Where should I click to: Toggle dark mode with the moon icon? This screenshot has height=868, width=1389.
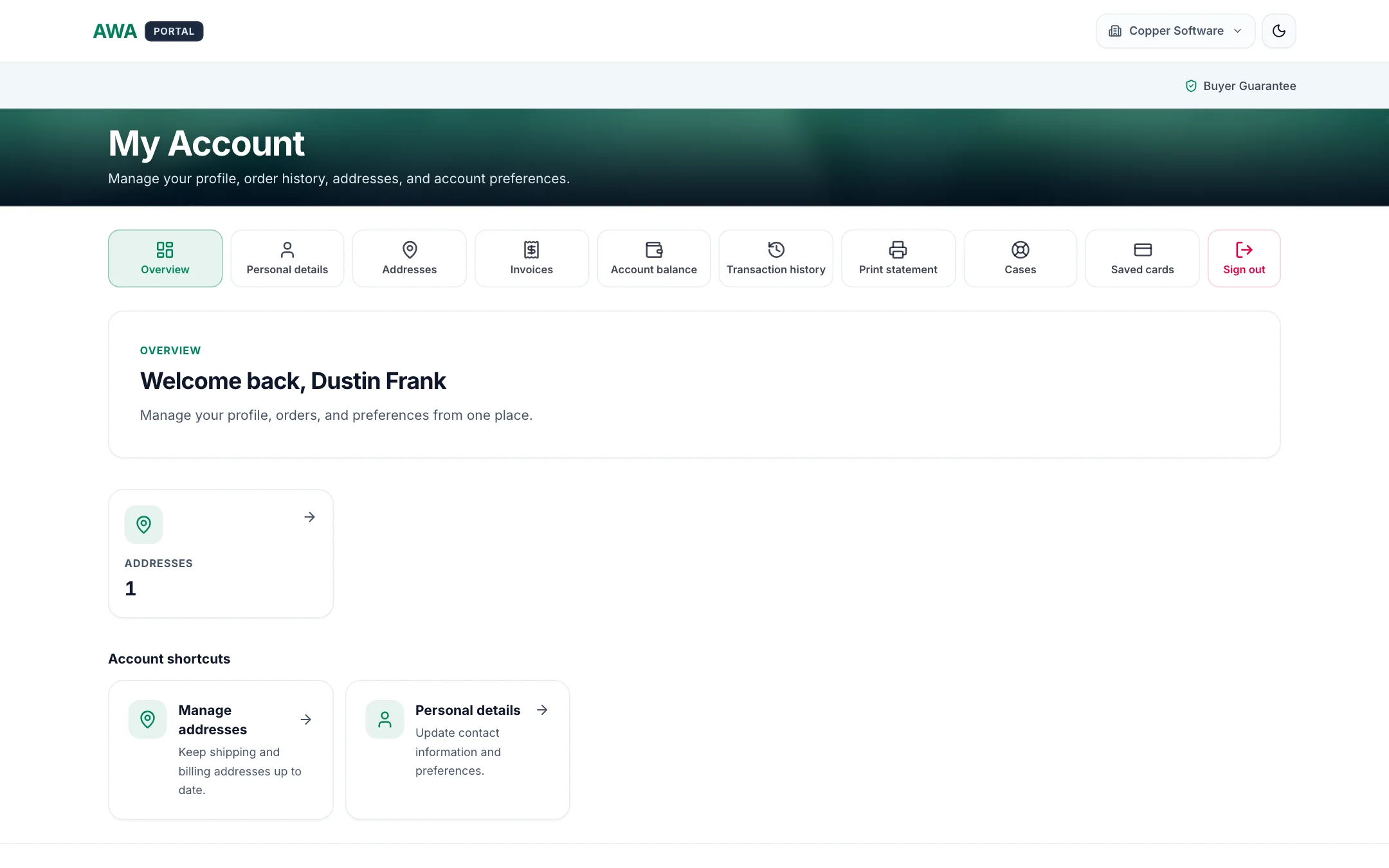pos(1278,31)
